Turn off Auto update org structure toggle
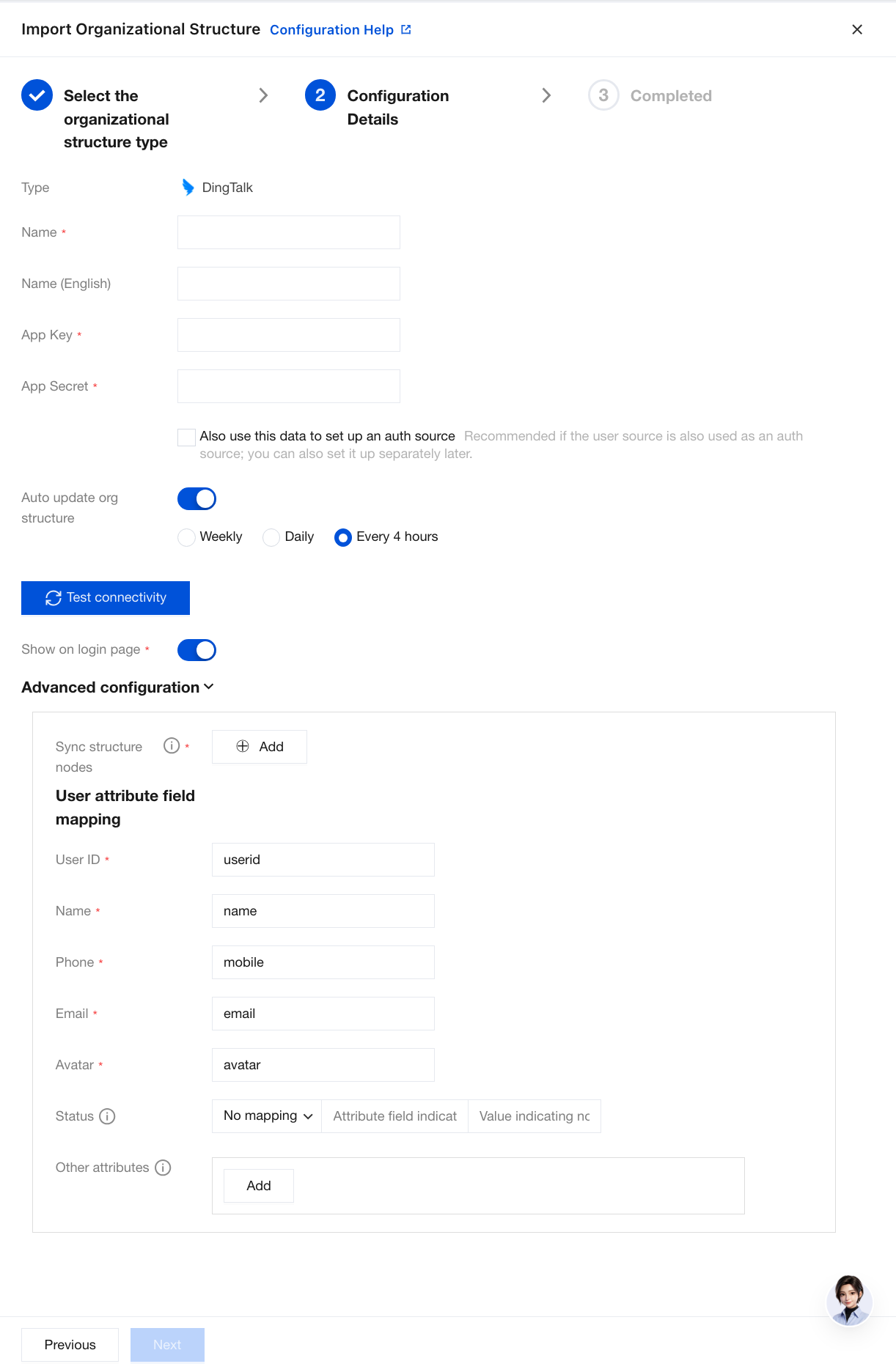896x1372 pixels. pyautogui.click(x=197, y=499)
